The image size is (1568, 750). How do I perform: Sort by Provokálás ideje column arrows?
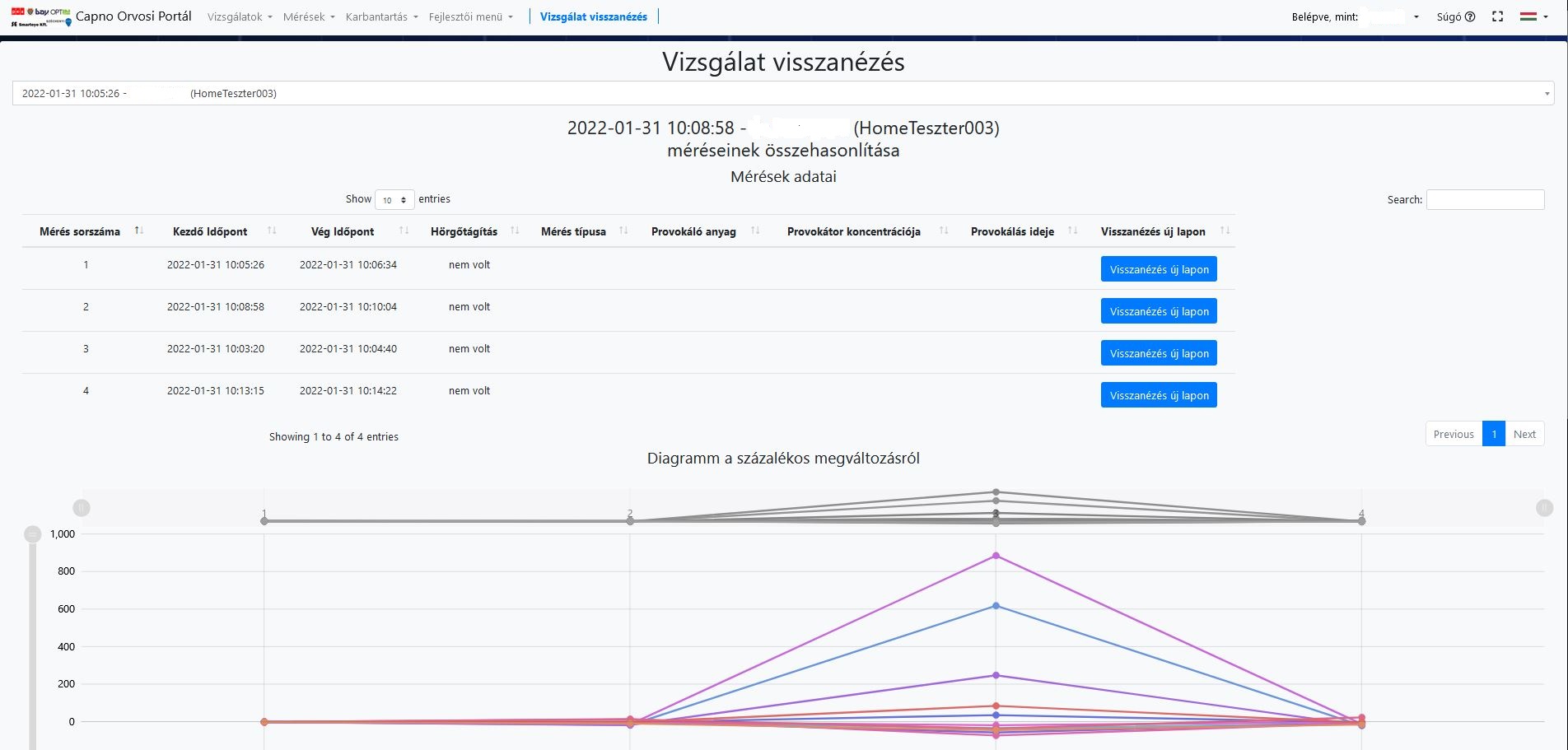[x=1072, y=231]
